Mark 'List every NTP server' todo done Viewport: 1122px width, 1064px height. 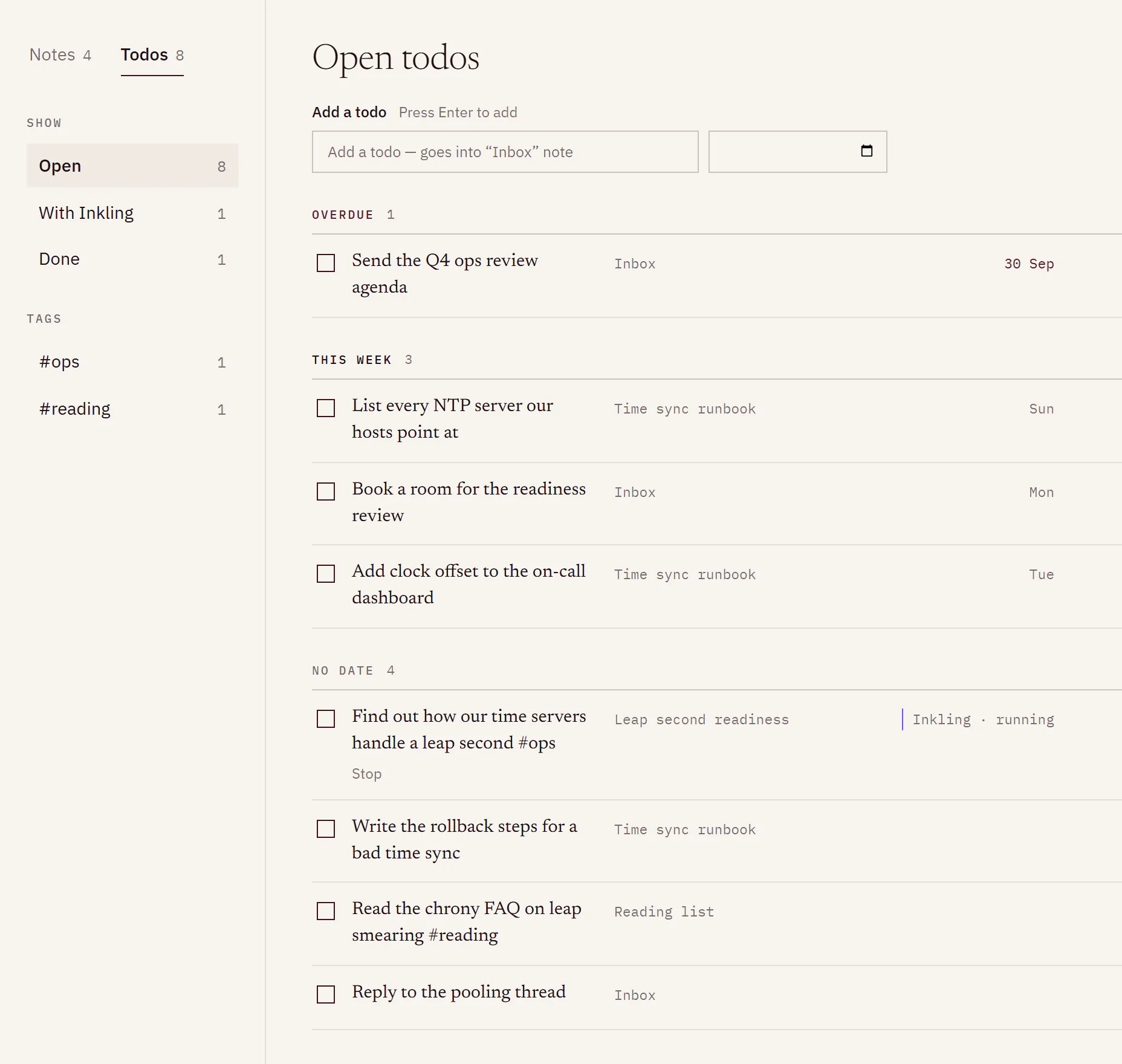point(326,408)
